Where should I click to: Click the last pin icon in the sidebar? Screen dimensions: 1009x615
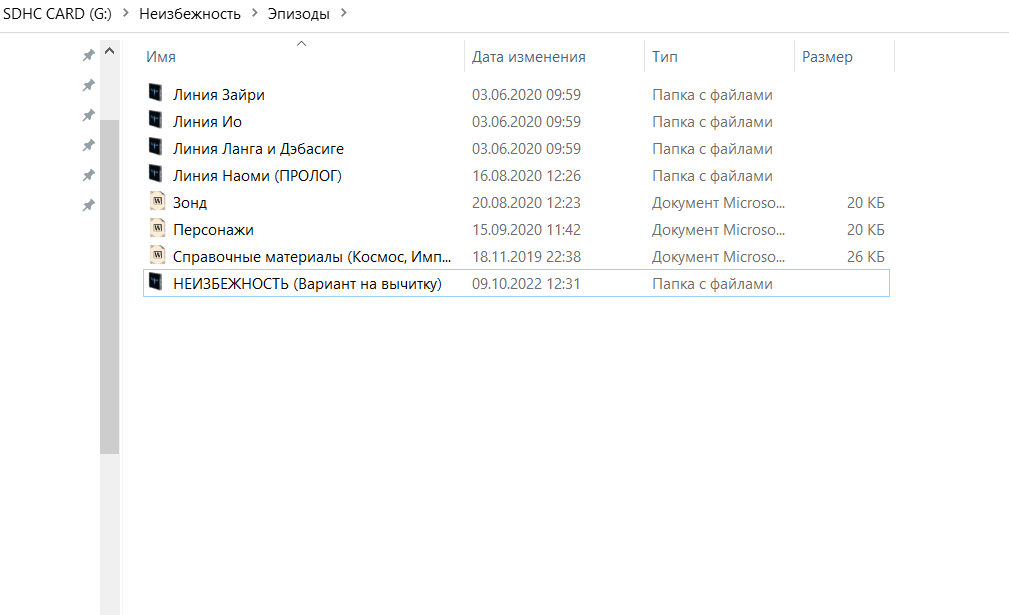89,205
